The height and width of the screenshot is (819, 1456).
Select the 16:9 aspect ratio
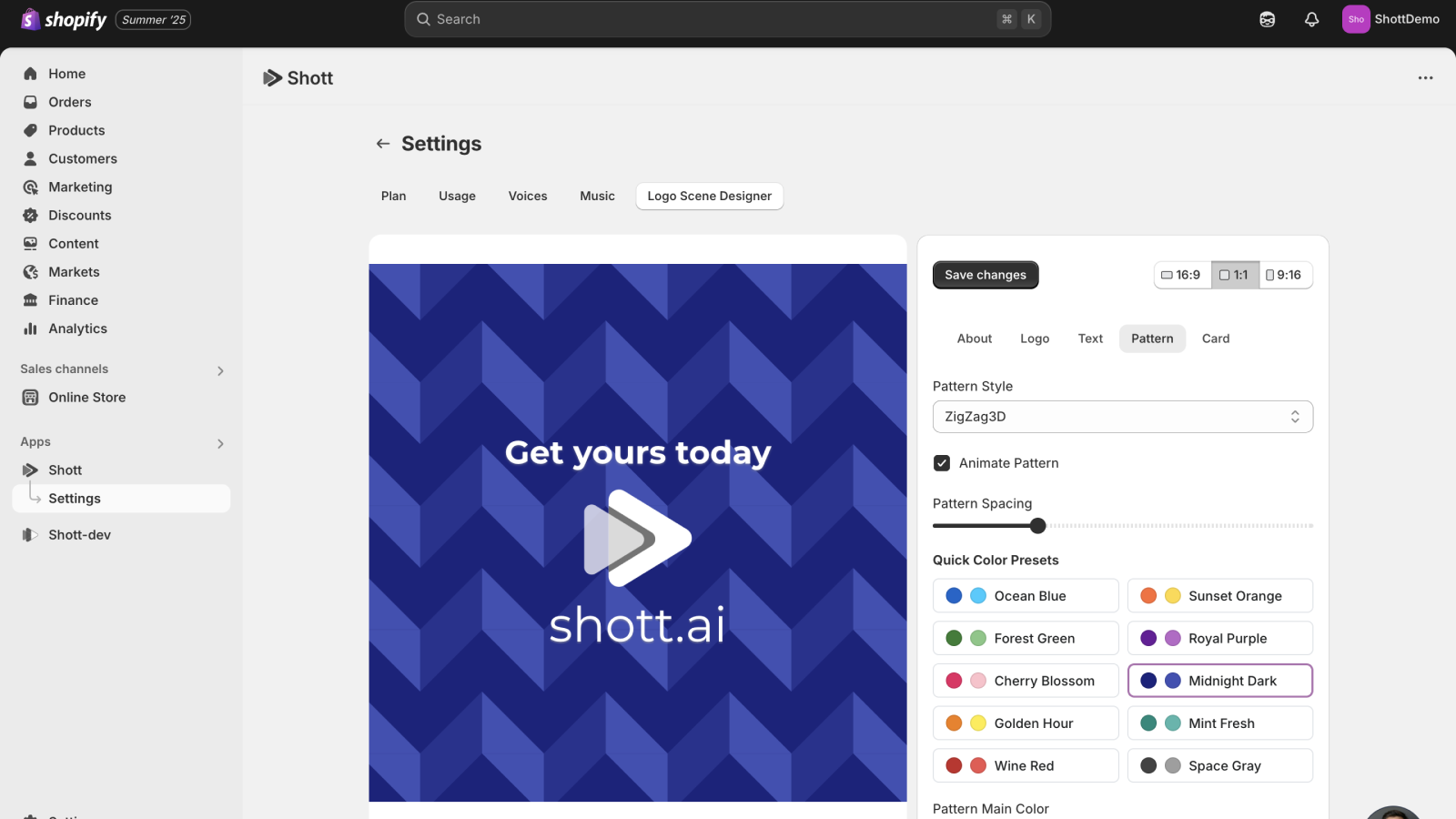click(1182, 275)
